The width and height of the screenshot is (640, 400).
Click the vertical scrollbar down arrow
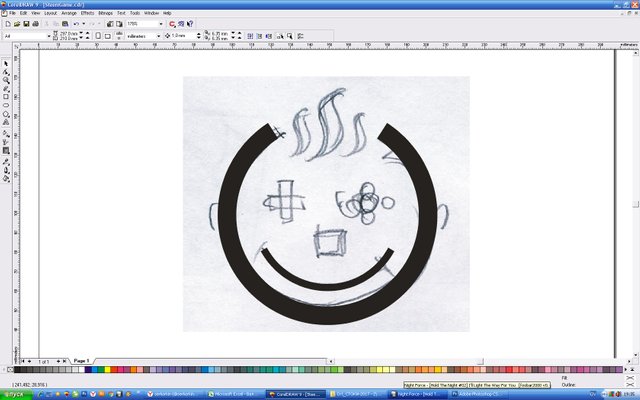pyautogui.click(x=636, y=356)
